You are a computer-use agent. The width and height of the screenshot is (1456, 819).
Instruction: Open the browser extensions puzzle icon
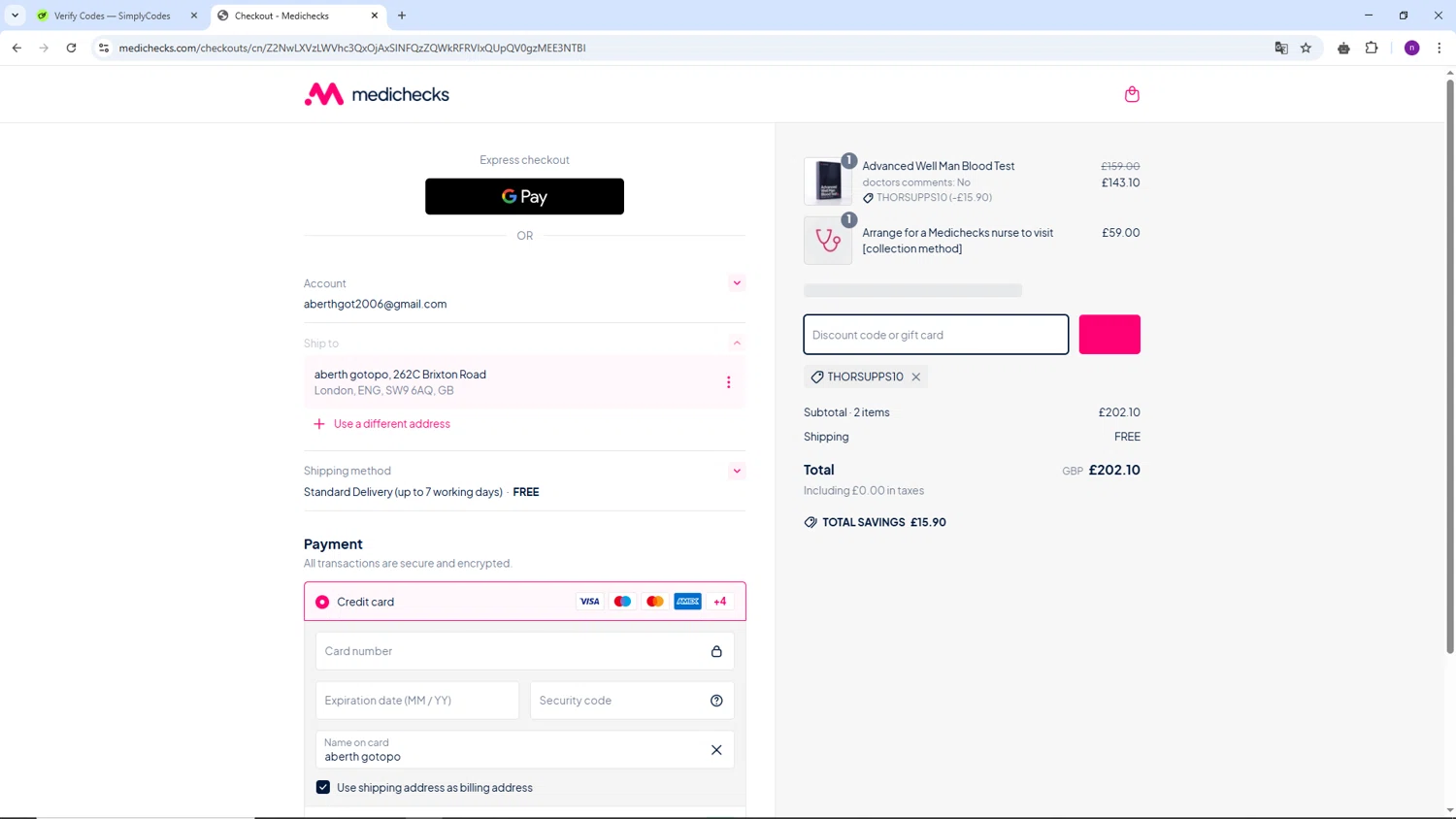(1372, 48)
